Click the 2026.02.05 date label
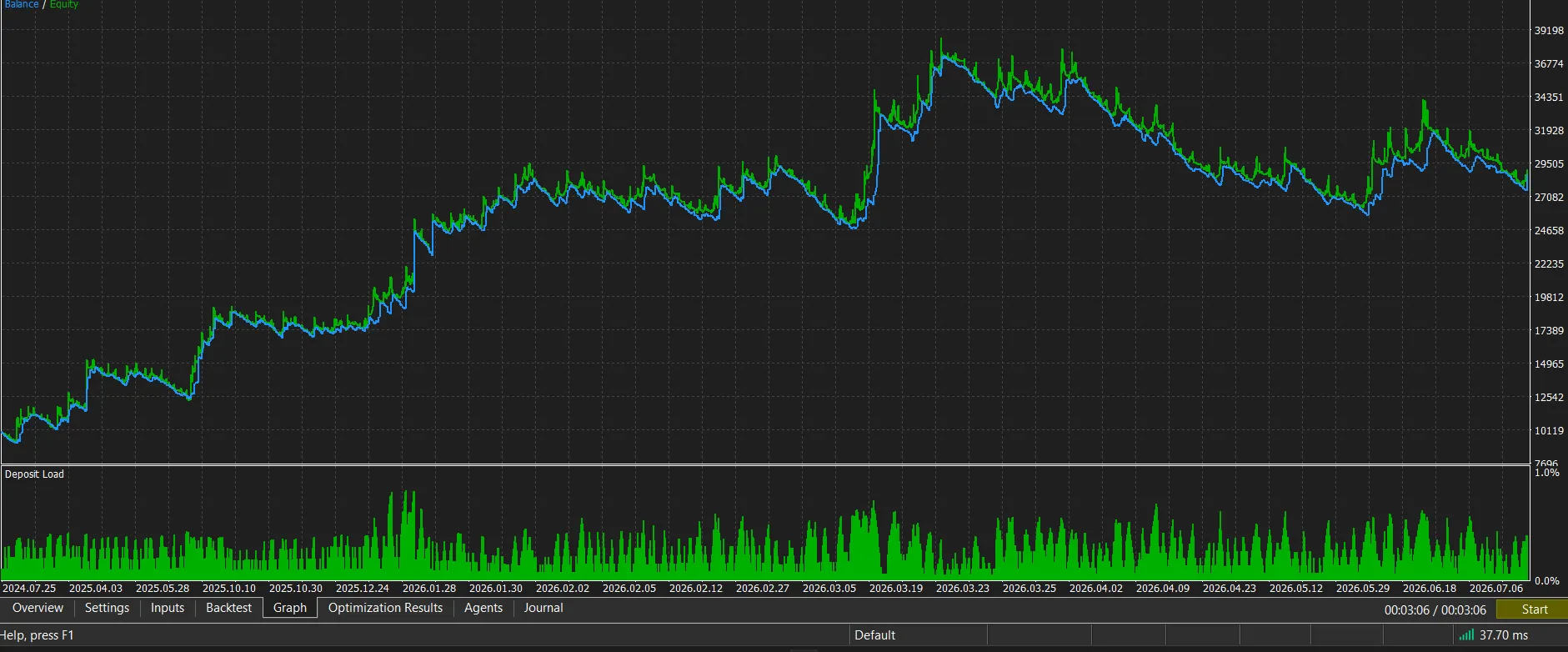1568x652 pixels. [629, 589]
